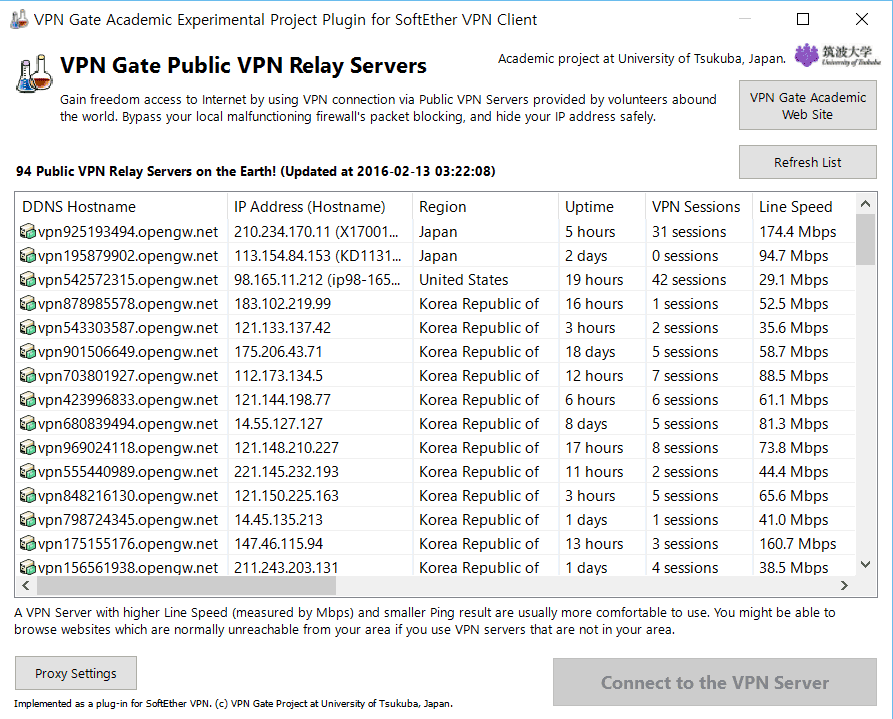Click the server icon for vpn925193494.opengw.net
The image size is (893, 719).
click(28, 232)
